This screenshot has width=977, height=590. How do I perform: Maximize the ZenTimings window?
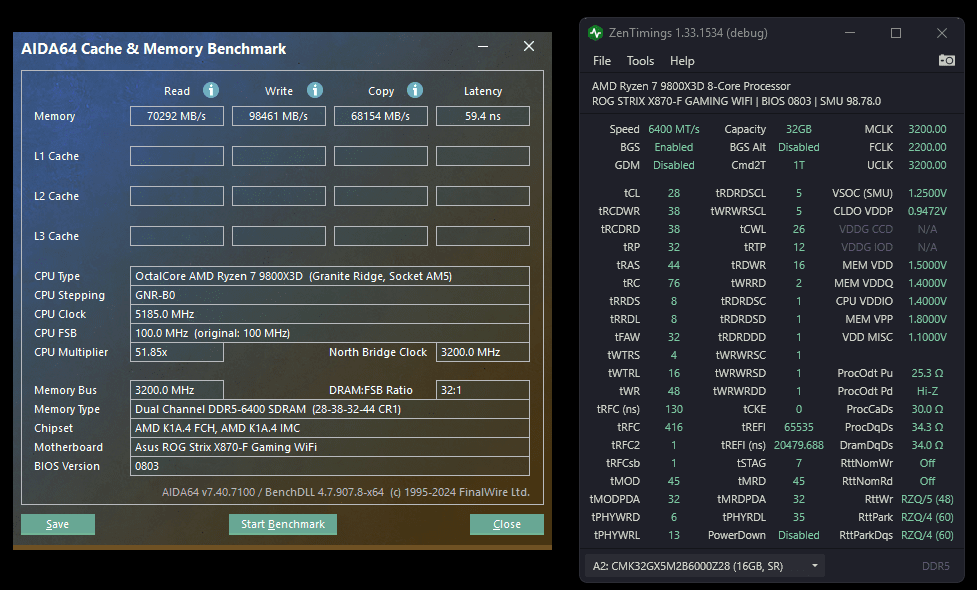click(x=896, y=33)
